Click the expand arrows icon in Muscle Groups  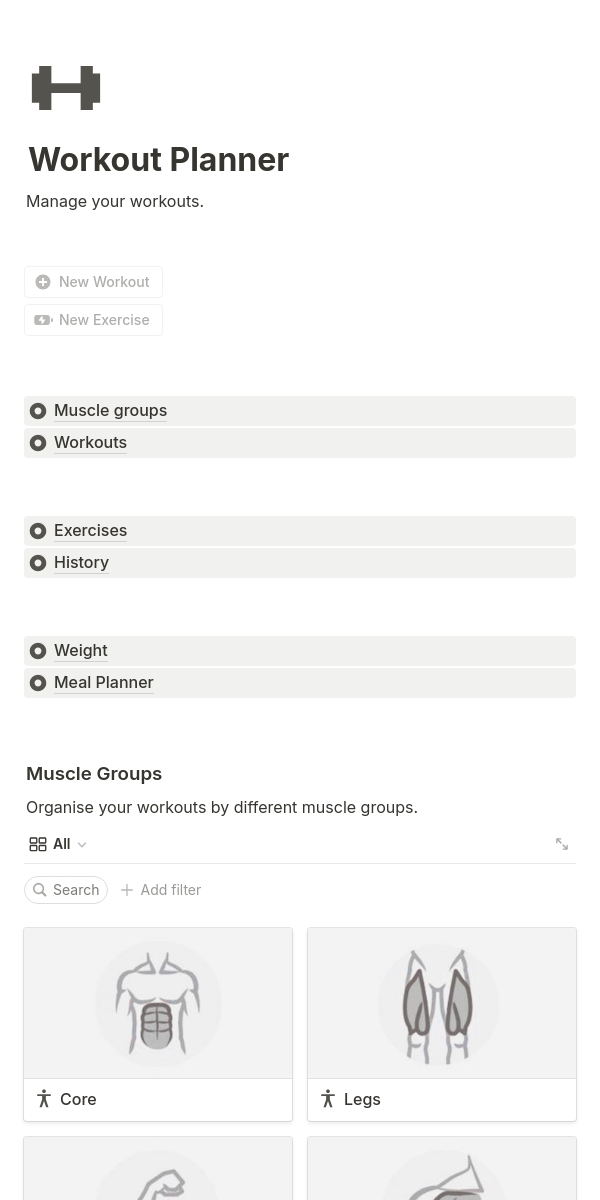pyautogui.click(x=562, y=844)
